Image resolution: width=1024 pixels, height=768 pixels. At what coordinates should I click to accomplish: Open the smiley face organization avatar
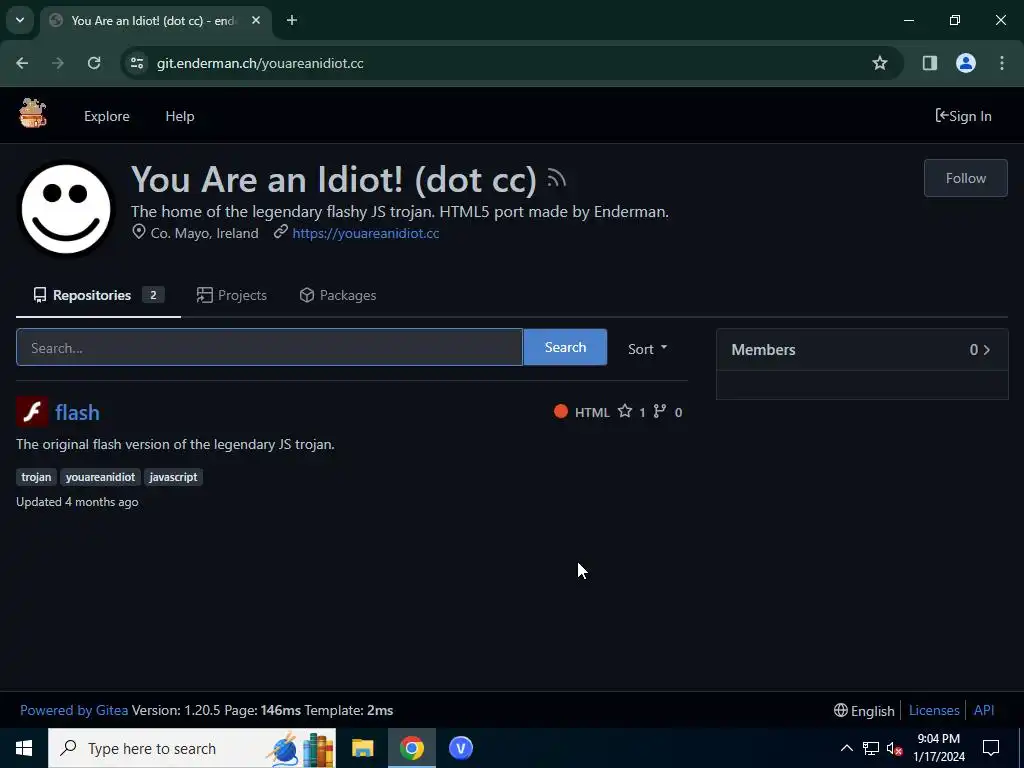pyautogui.click(x=66, y=209)
